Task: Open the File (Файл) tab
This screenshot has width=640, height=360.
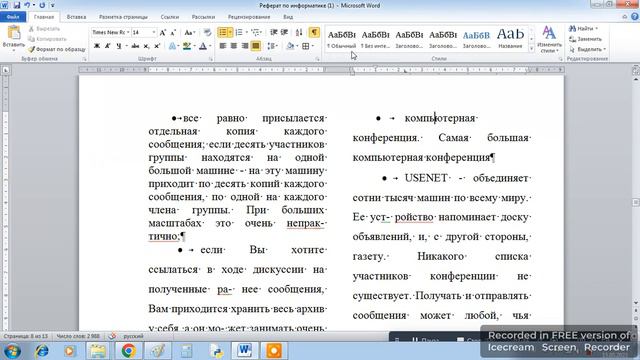Action: [13, 17]
